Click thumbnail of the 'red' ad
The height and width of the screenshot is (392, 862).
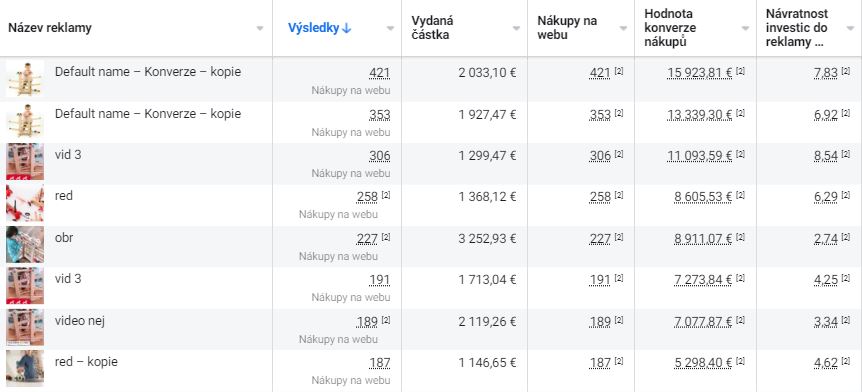coord(25,203)
